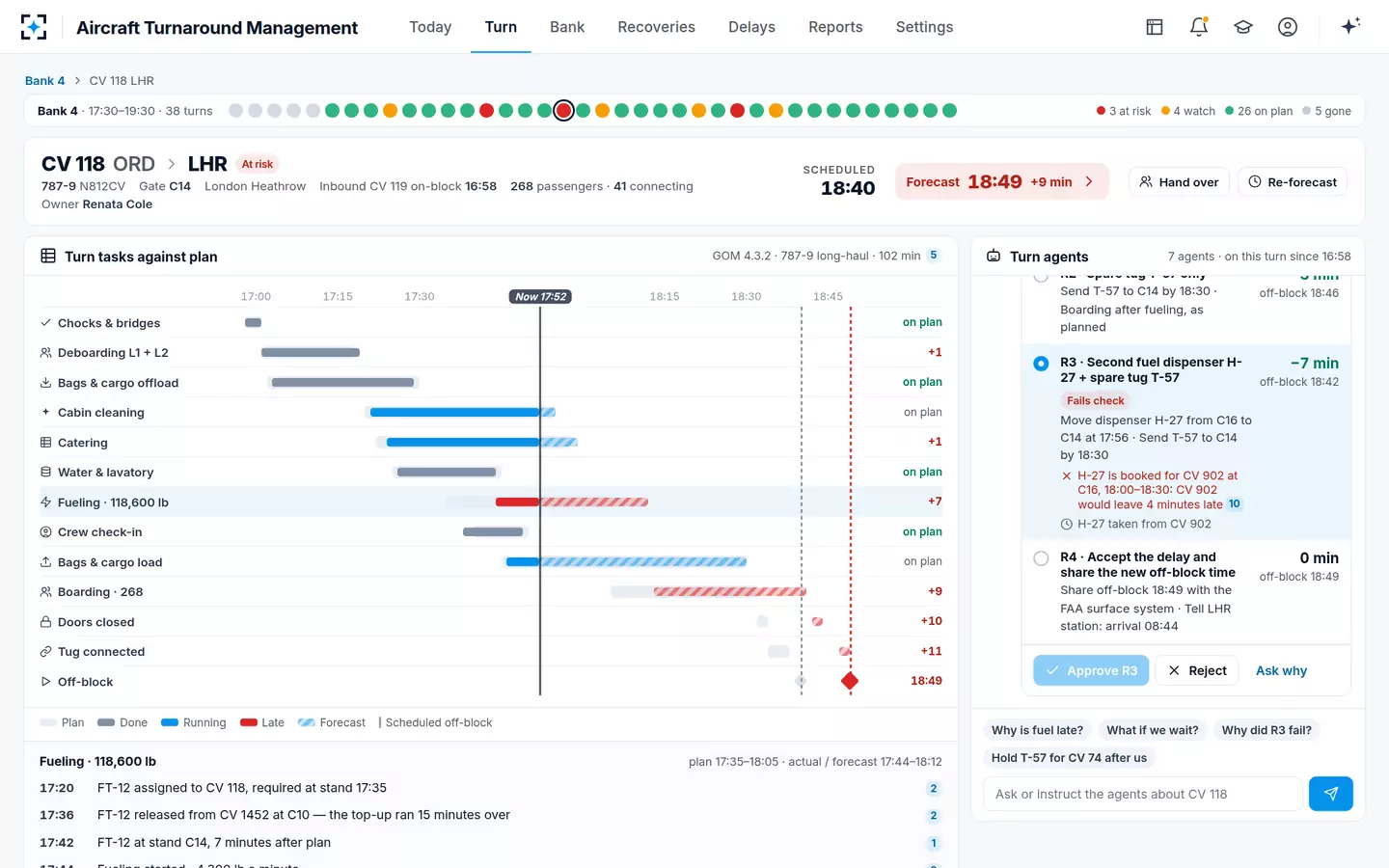Select the ringed red current-turn dot in Bank 4 strip
The width and height of the screenshot is (1389, 868).
coord(564,111)
